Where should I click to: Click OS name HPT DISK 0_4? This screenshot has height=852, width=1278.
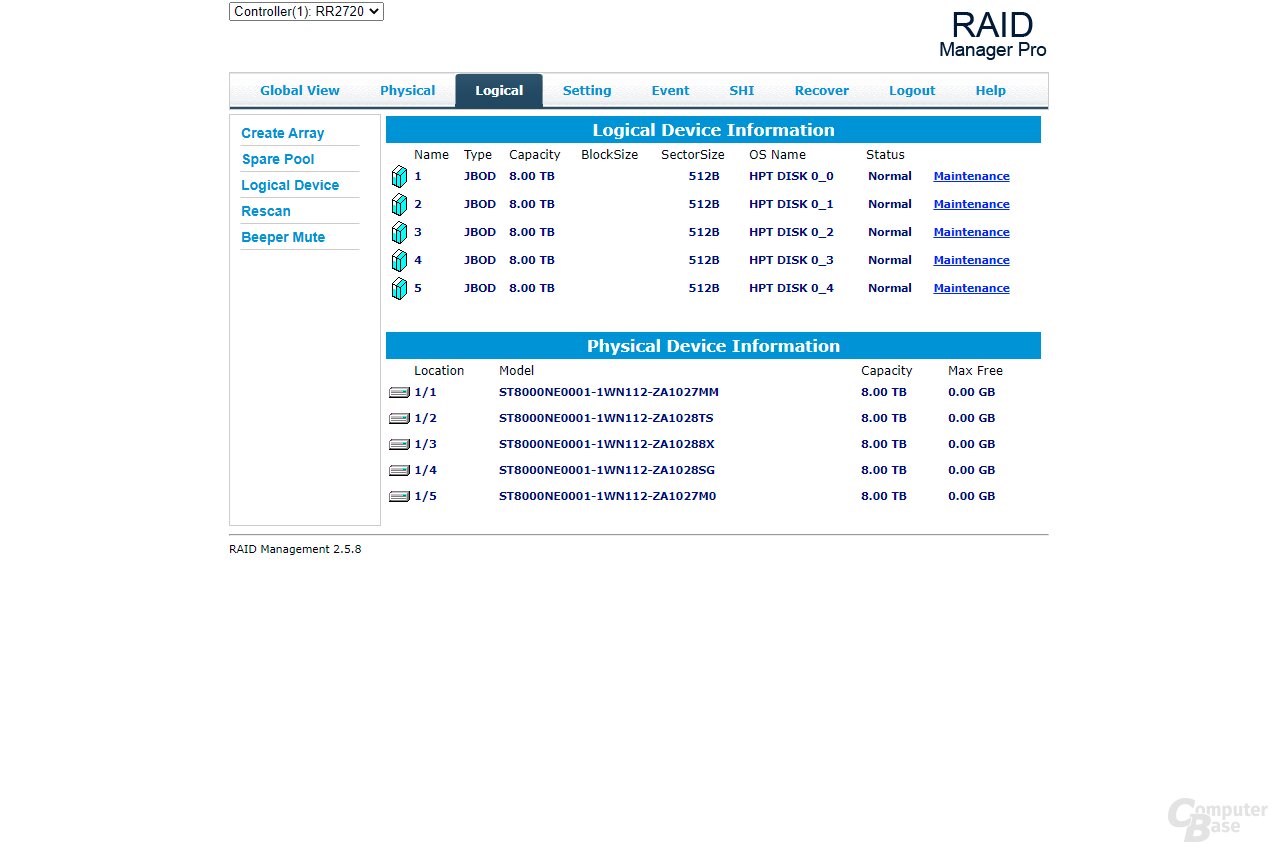click(791, 288)
